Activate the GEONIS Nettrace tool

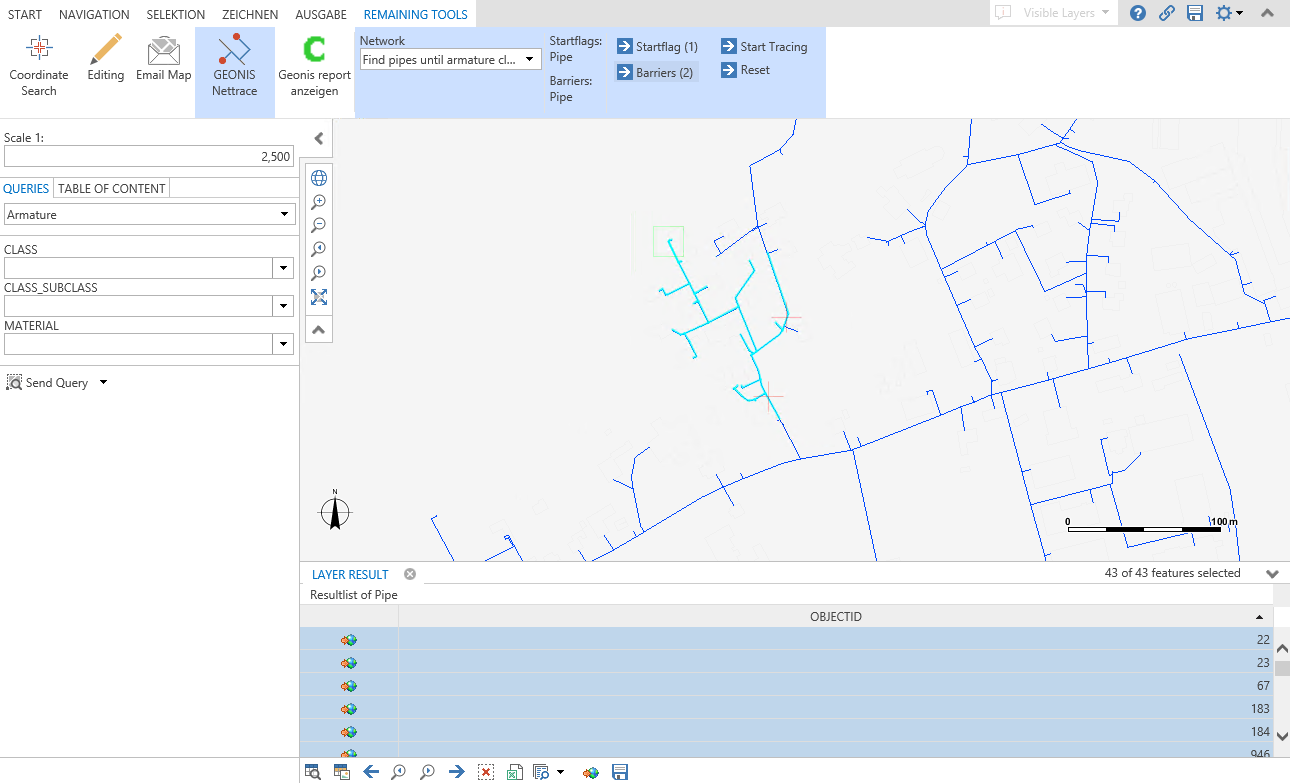[234, 63]
